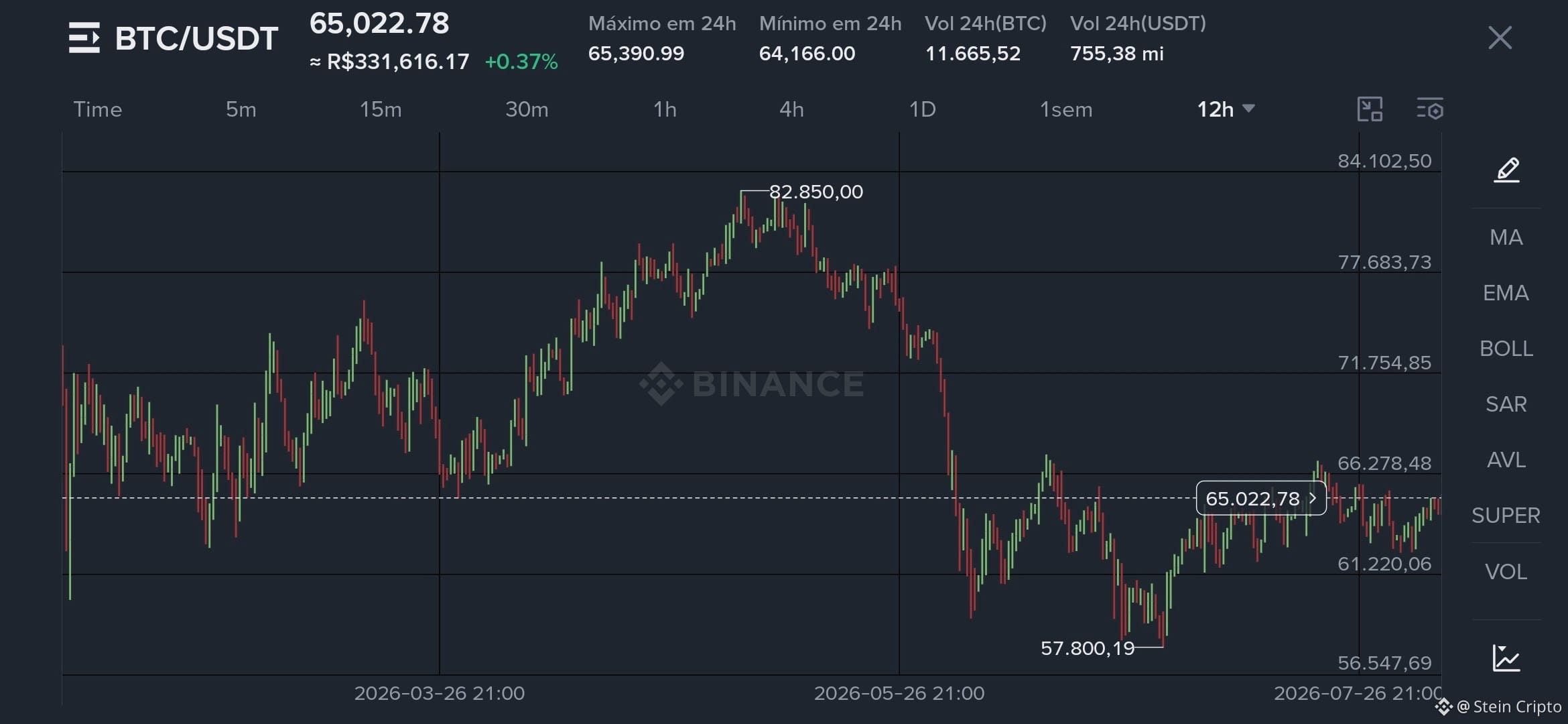The height and width of the screenshot is (724, 1568).
Task: Open chart indicator settings icon
Action: point(1430,109)
